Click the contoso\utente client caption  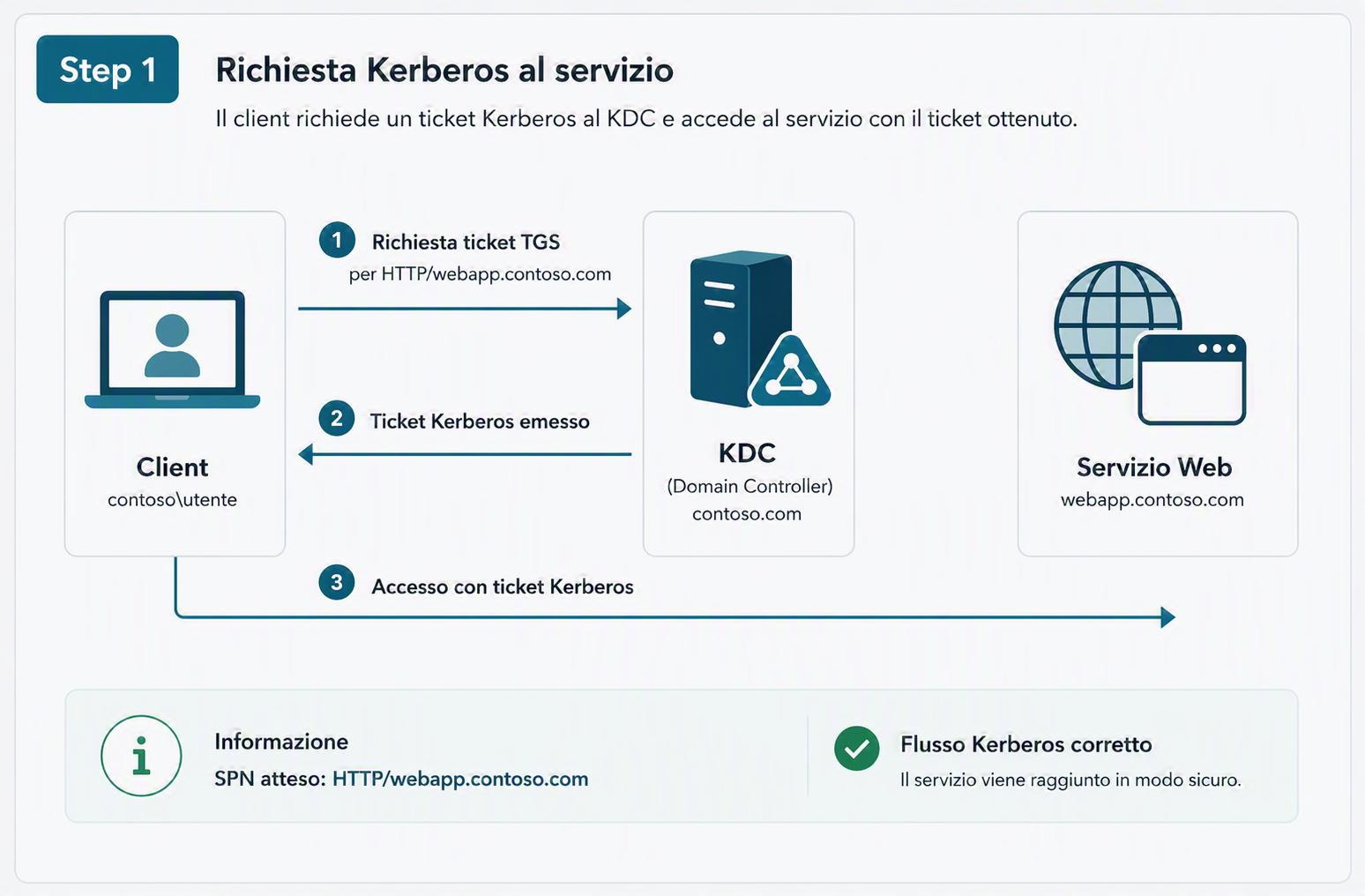click(x=172, y=499)
